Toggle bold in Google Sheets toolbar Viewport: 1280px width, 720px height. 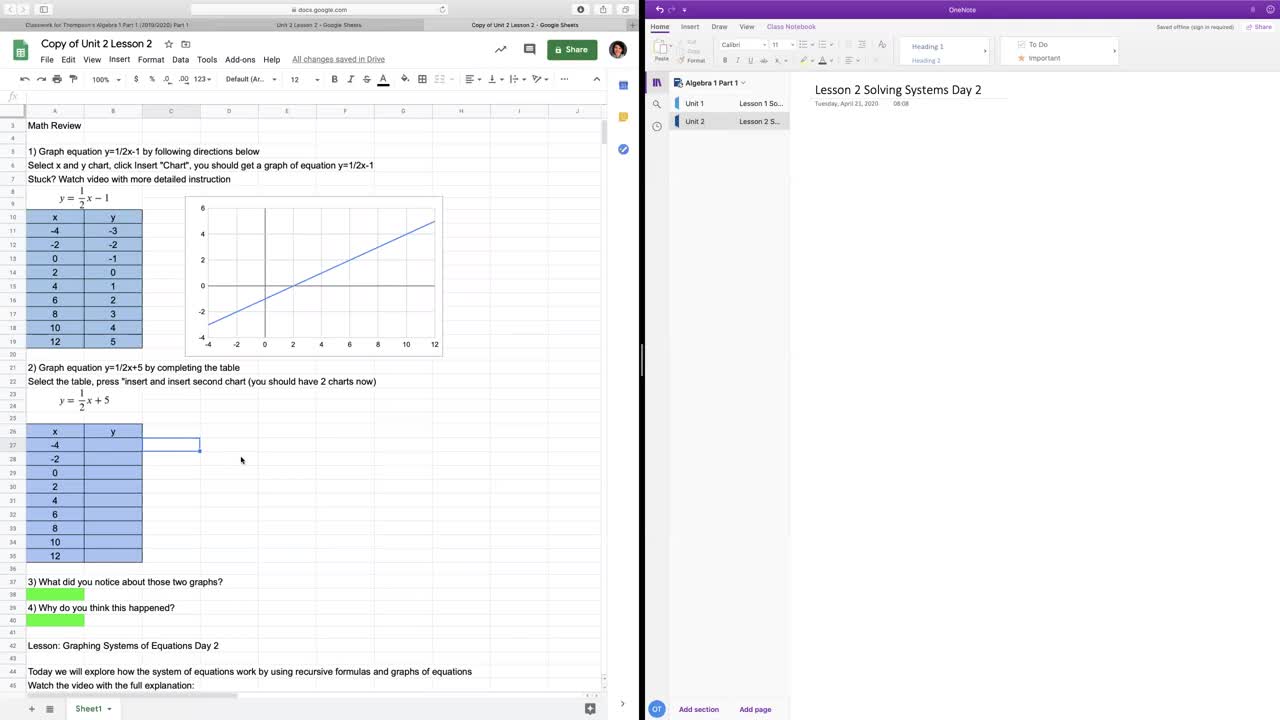334,79
